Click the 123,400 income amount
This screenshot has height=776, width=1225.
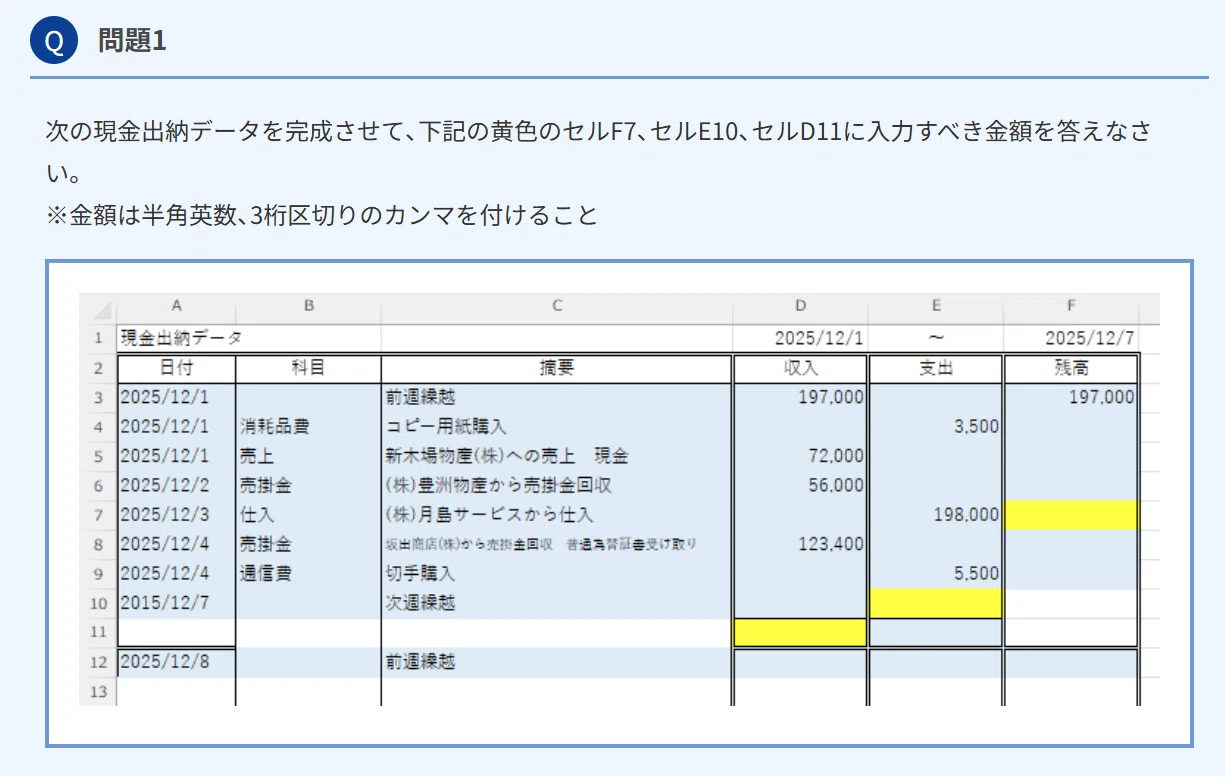coord(831,545)
